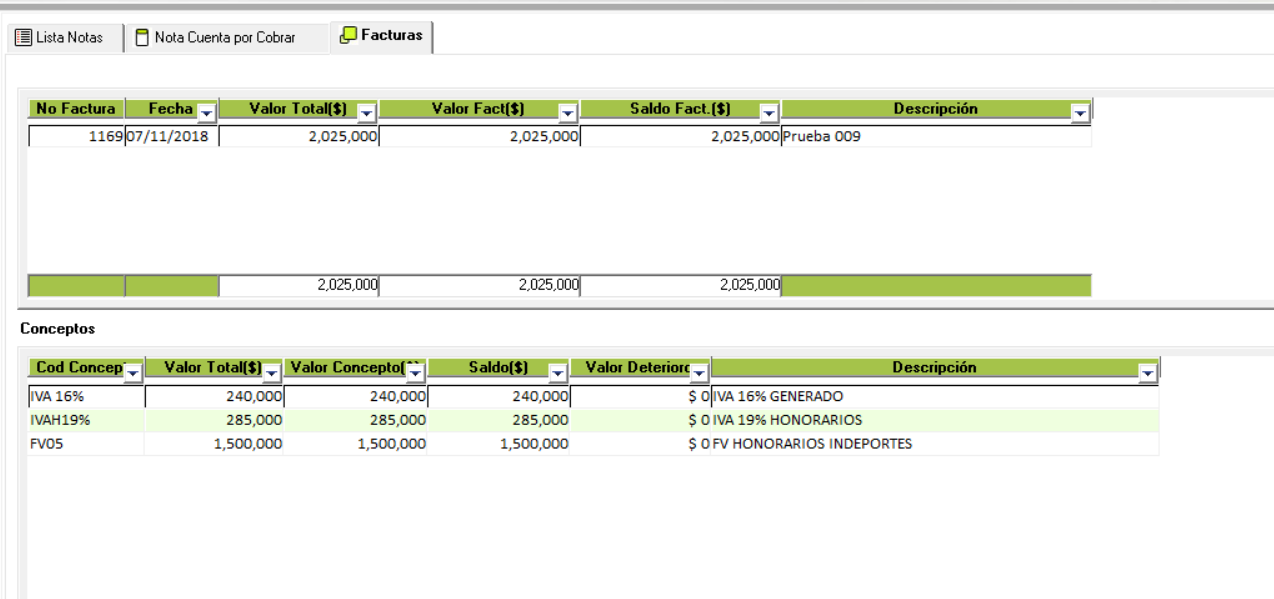Expand Conceptos Descripción column filter

1147,371
